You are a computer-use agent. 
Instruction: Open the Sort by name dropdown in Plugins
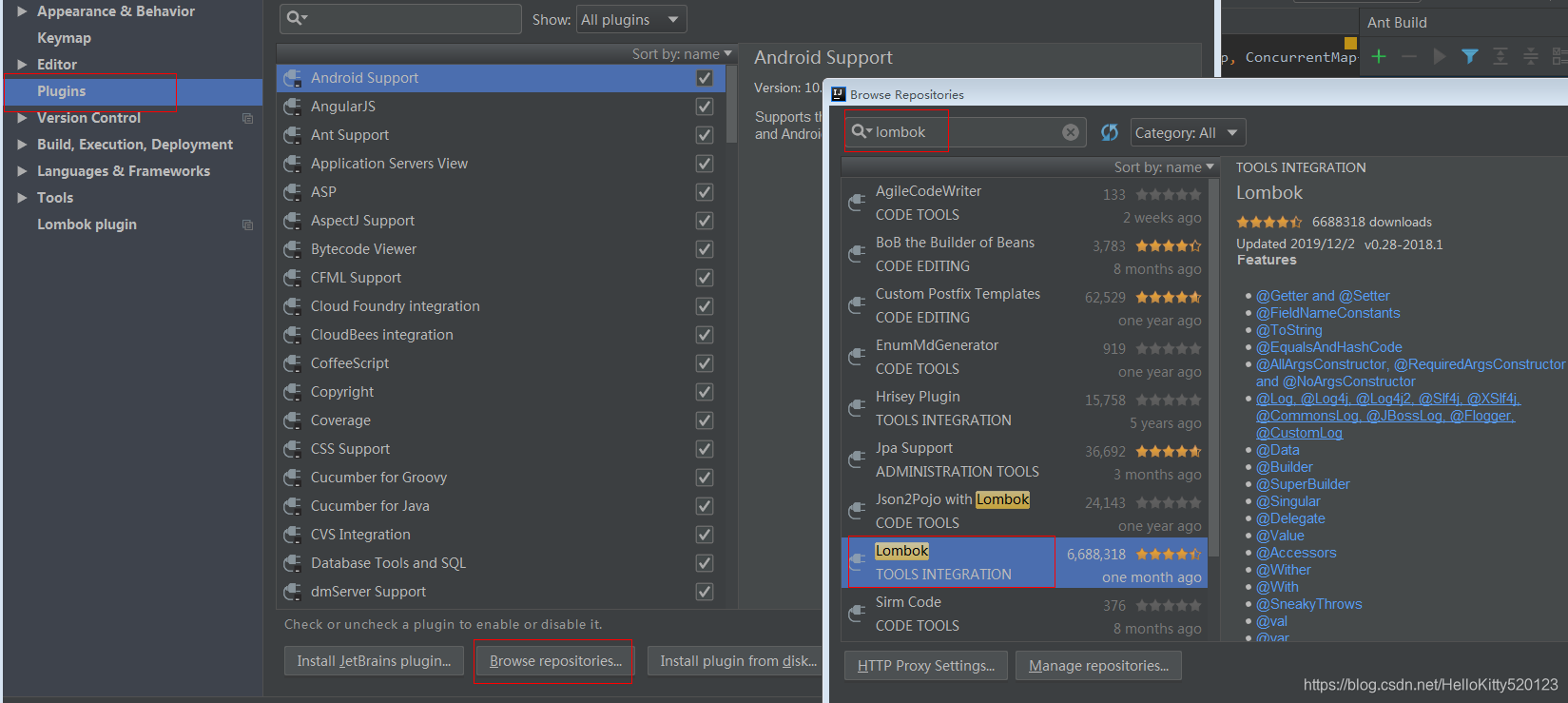(682, 54)
